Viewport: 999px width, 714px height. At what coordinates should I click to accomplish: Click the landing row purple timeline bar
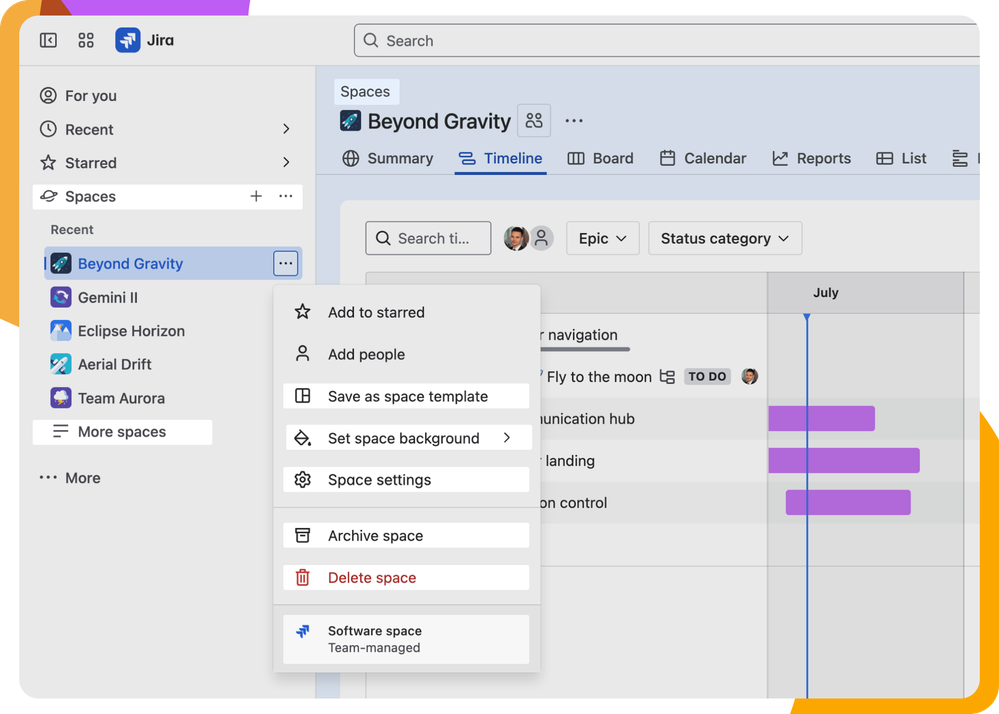[844, 461]
